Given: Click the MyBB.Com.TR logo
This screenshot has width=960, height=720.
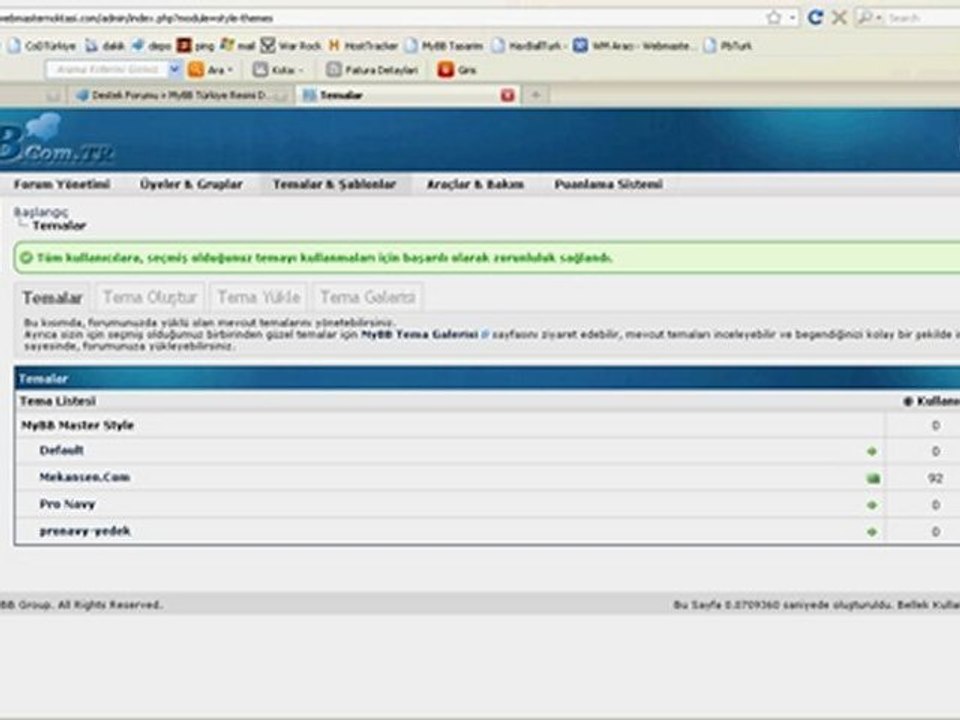Looking at the screenshot, I should [x=57, y=140].
